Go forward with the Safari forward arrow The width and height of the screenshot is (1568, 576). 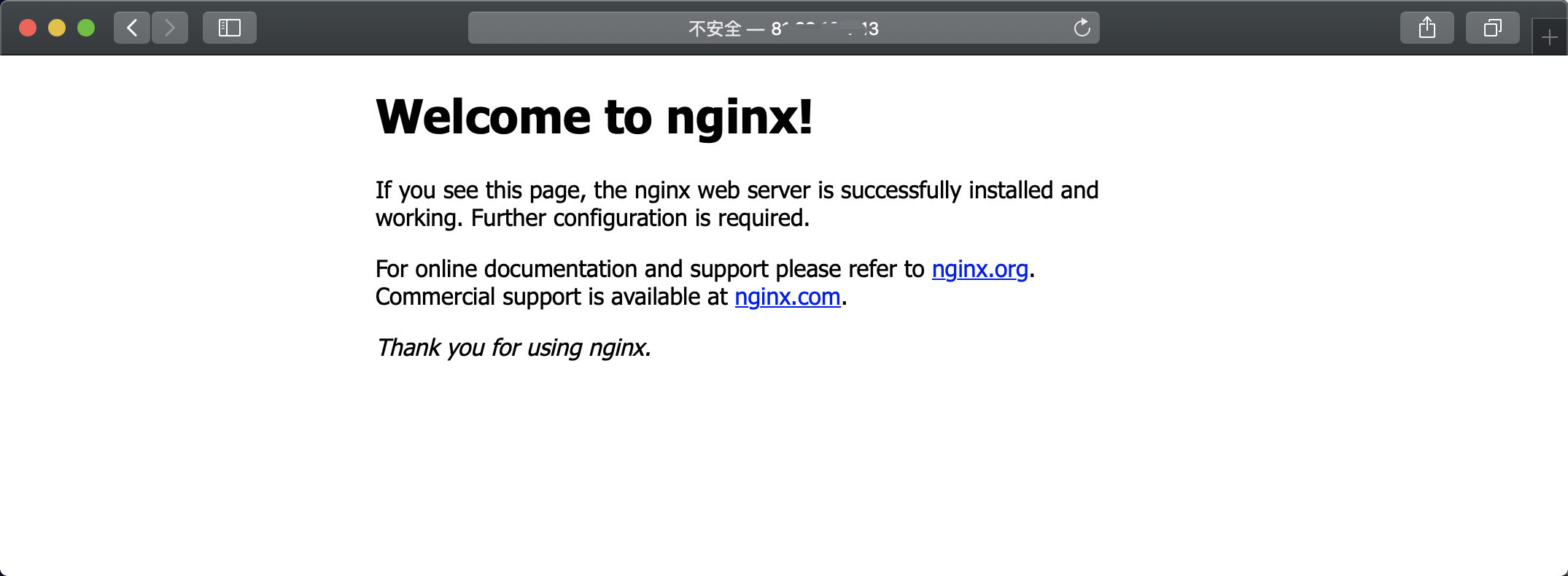(170, 28)
